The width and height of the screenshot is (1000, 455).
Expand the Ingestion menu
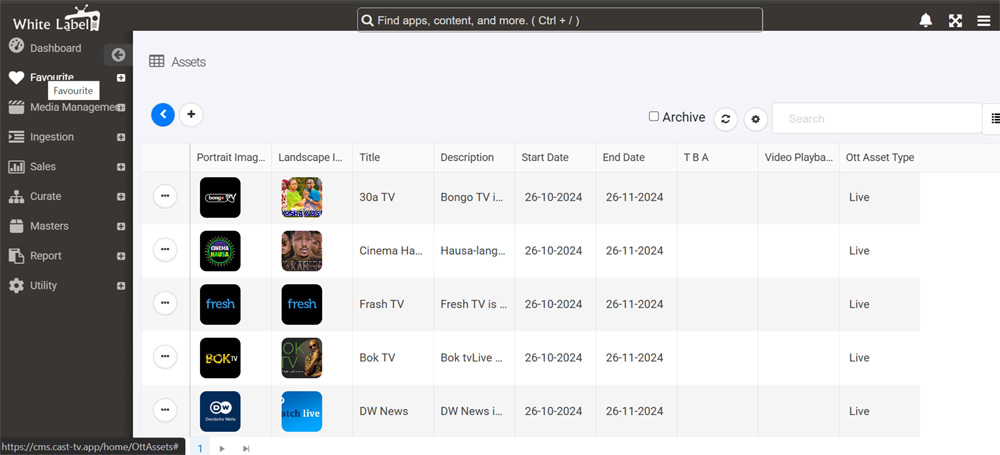(x=121, y=137)
